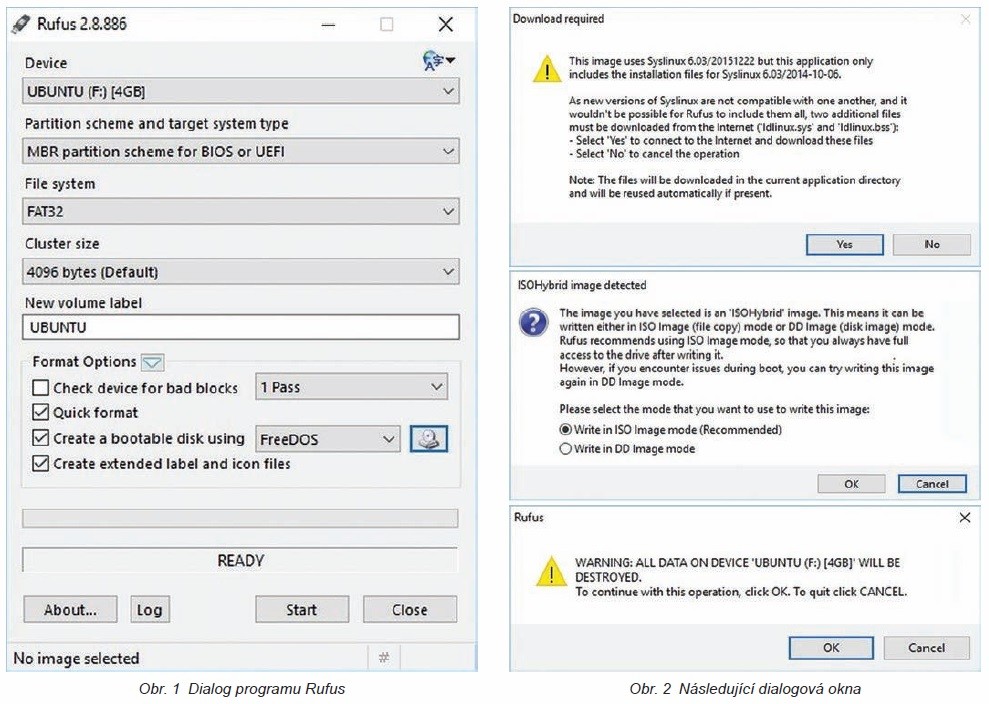Screen dimensions: 989x704
Task: Click the select ISO image disk icon
Action: coord(429,438)
